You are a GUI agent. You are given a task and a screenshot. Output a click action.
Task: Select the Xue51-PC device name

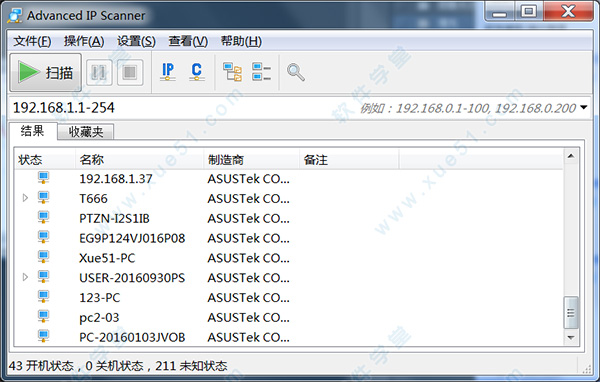(x=107, y=258)
